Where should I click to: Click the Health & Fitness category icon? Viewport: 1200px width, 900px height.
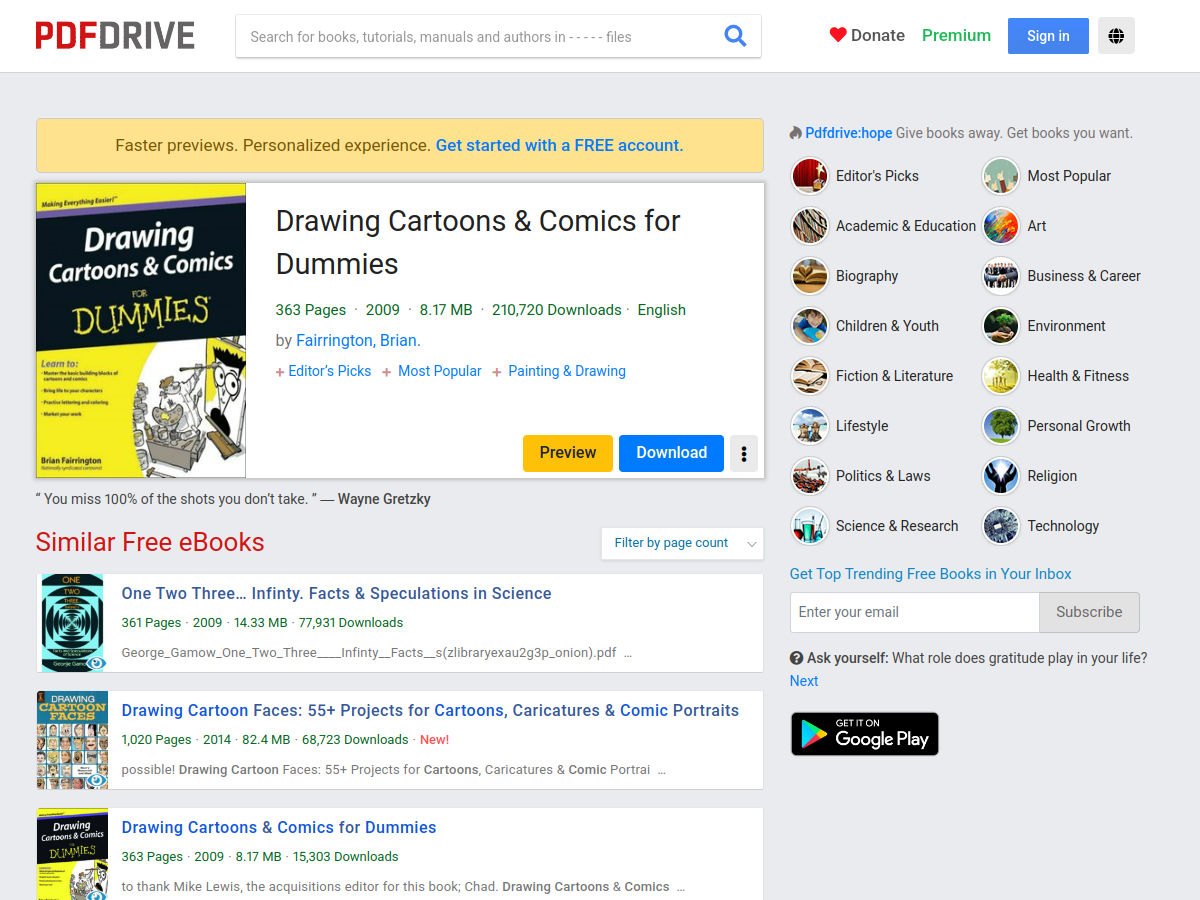[x=1000, y=376]
